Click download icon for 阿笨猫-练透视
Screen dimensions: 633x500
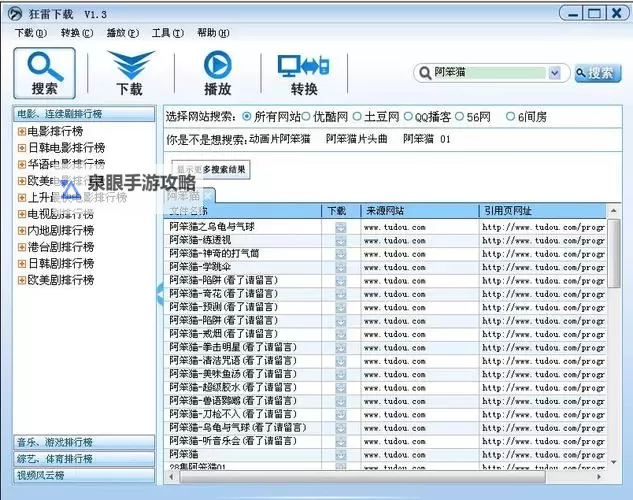[x=341, y=241]
